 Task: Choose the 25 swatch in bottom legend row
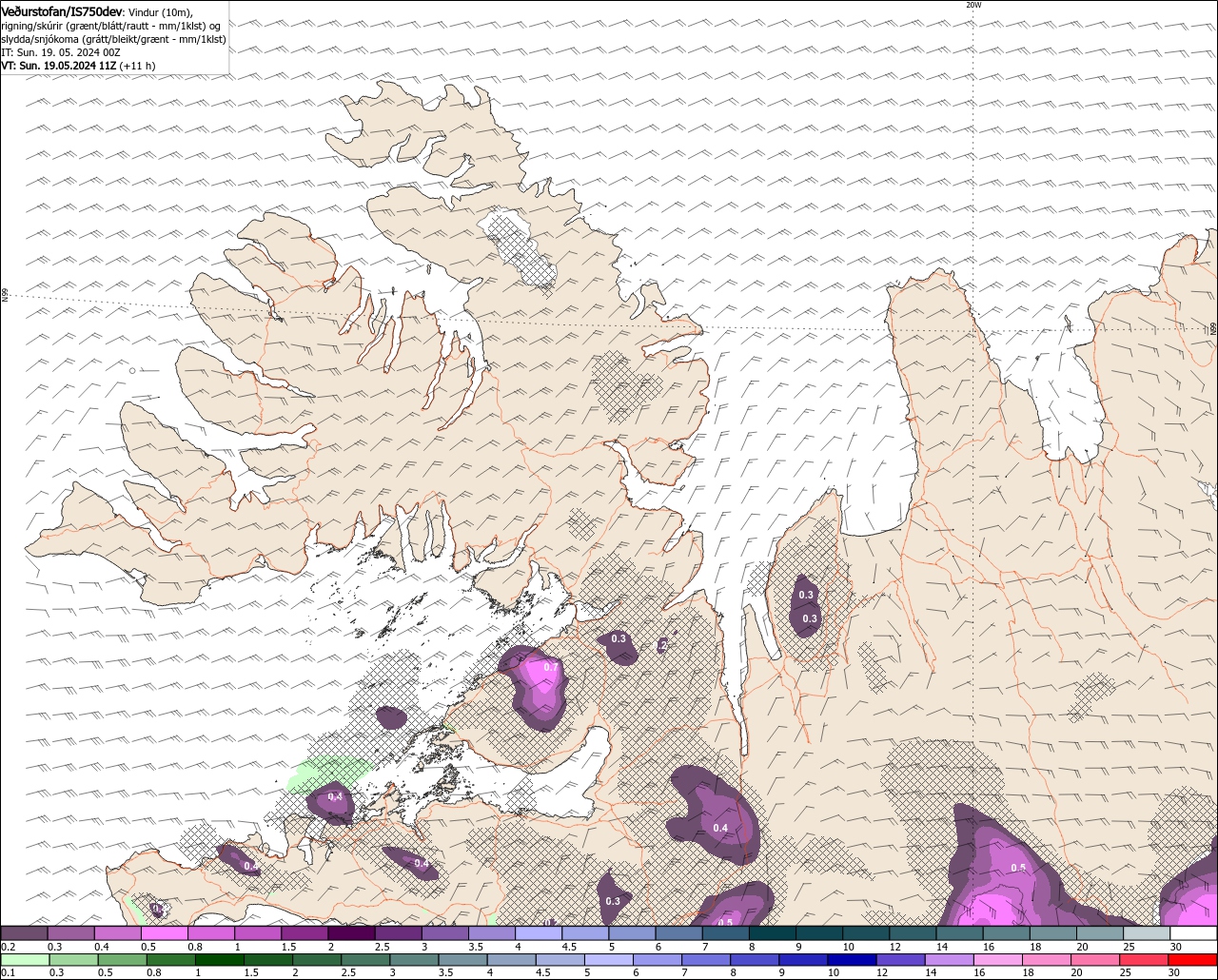click(x=1145, y=959)
